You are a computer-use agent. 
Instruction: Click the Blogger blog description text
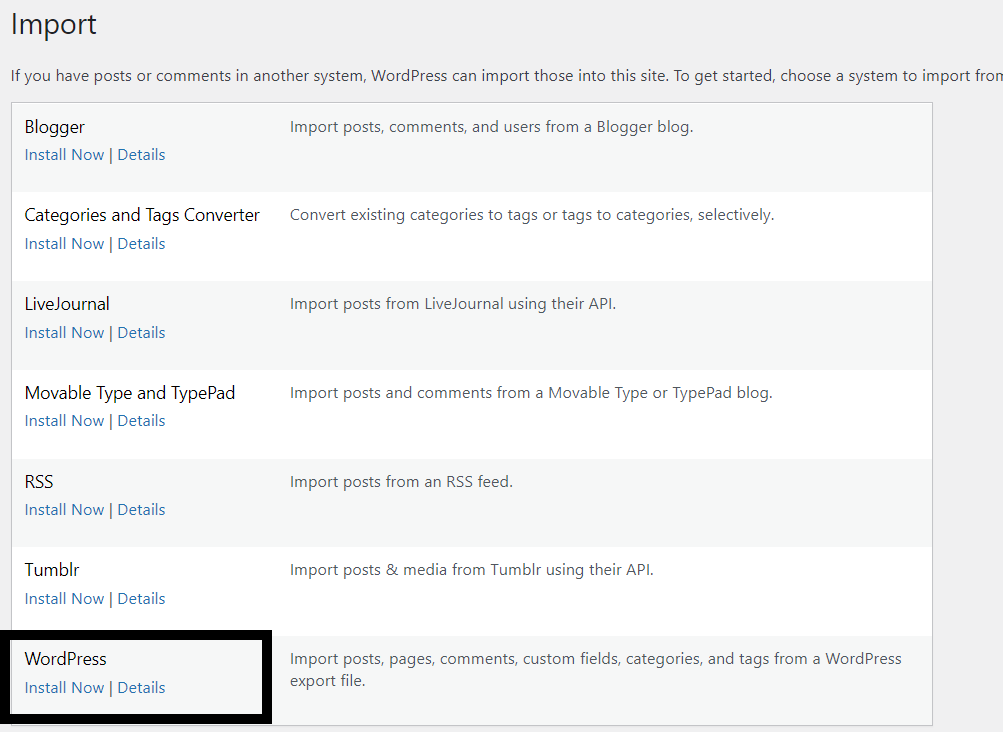pyautogui.click(x=491, y=127)
